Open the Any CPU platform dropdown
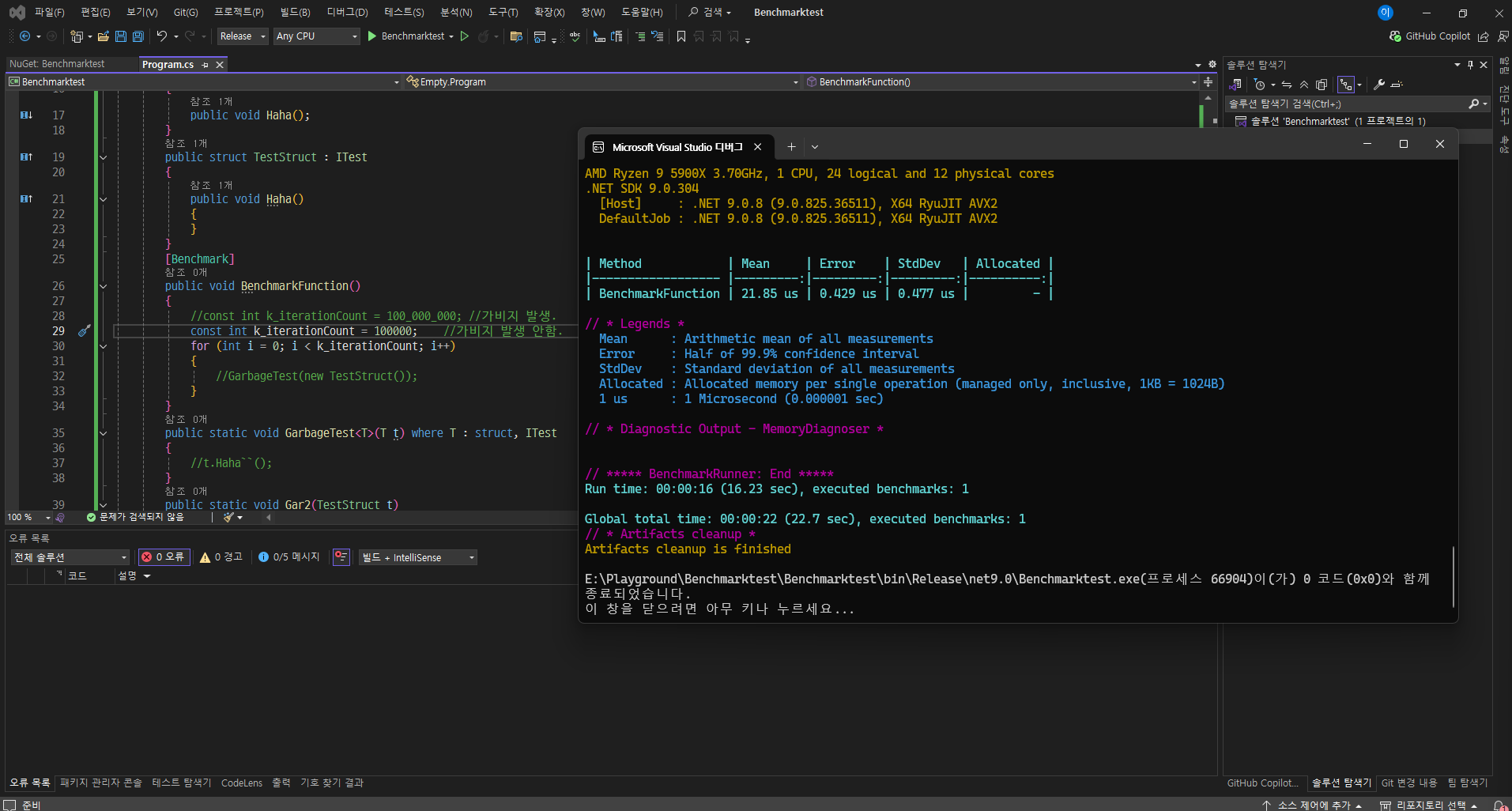This screenshot has height=811, width=1512. coord(317,36)
